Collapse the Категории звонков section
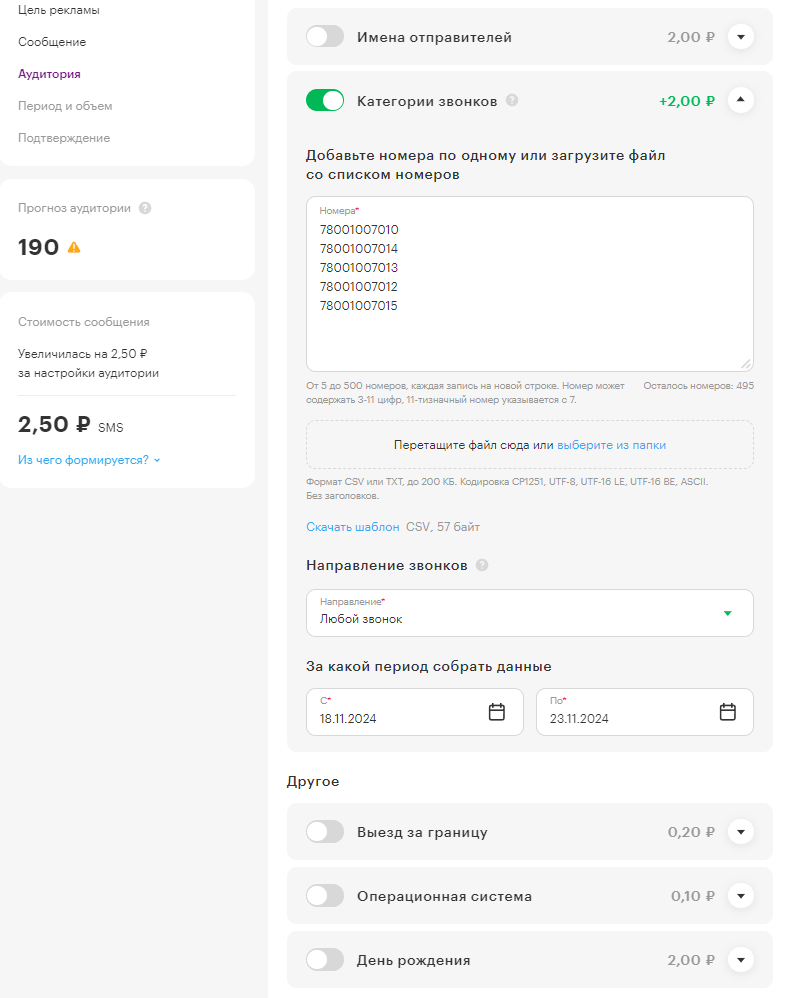The height and width of the screenshot is (998, 787). pyautogui.click(x=740, y=100)
